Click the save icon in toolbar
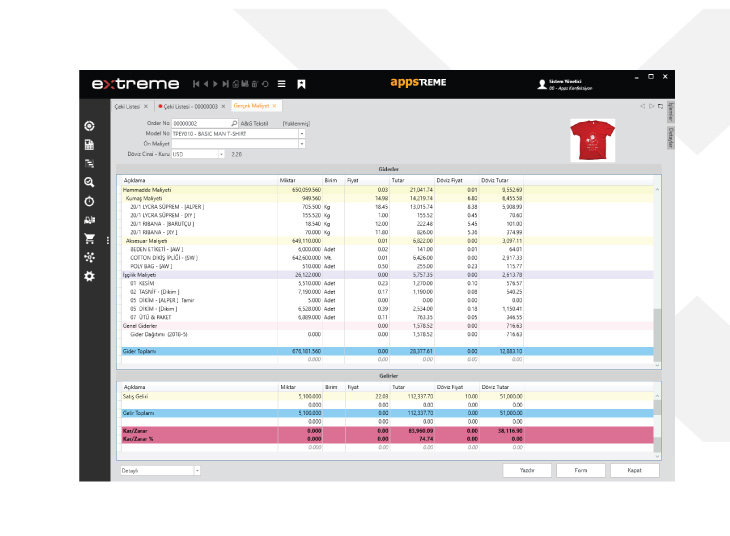Screen dimensions: 730x536 pyautogui.click(x=245, y=84)
